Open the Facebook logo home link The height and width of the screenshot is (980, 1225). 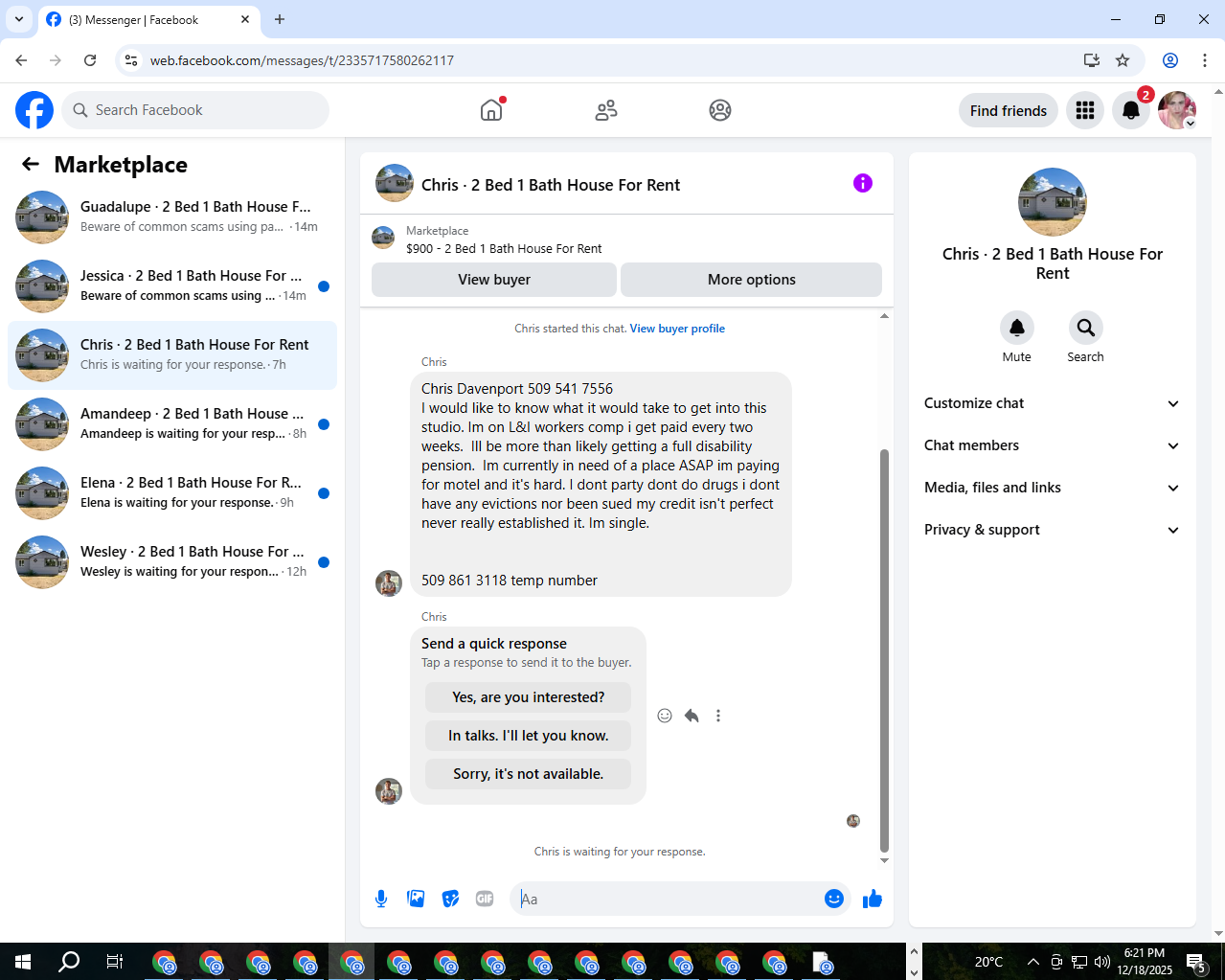pyautogui.click(x=34, y=110)
